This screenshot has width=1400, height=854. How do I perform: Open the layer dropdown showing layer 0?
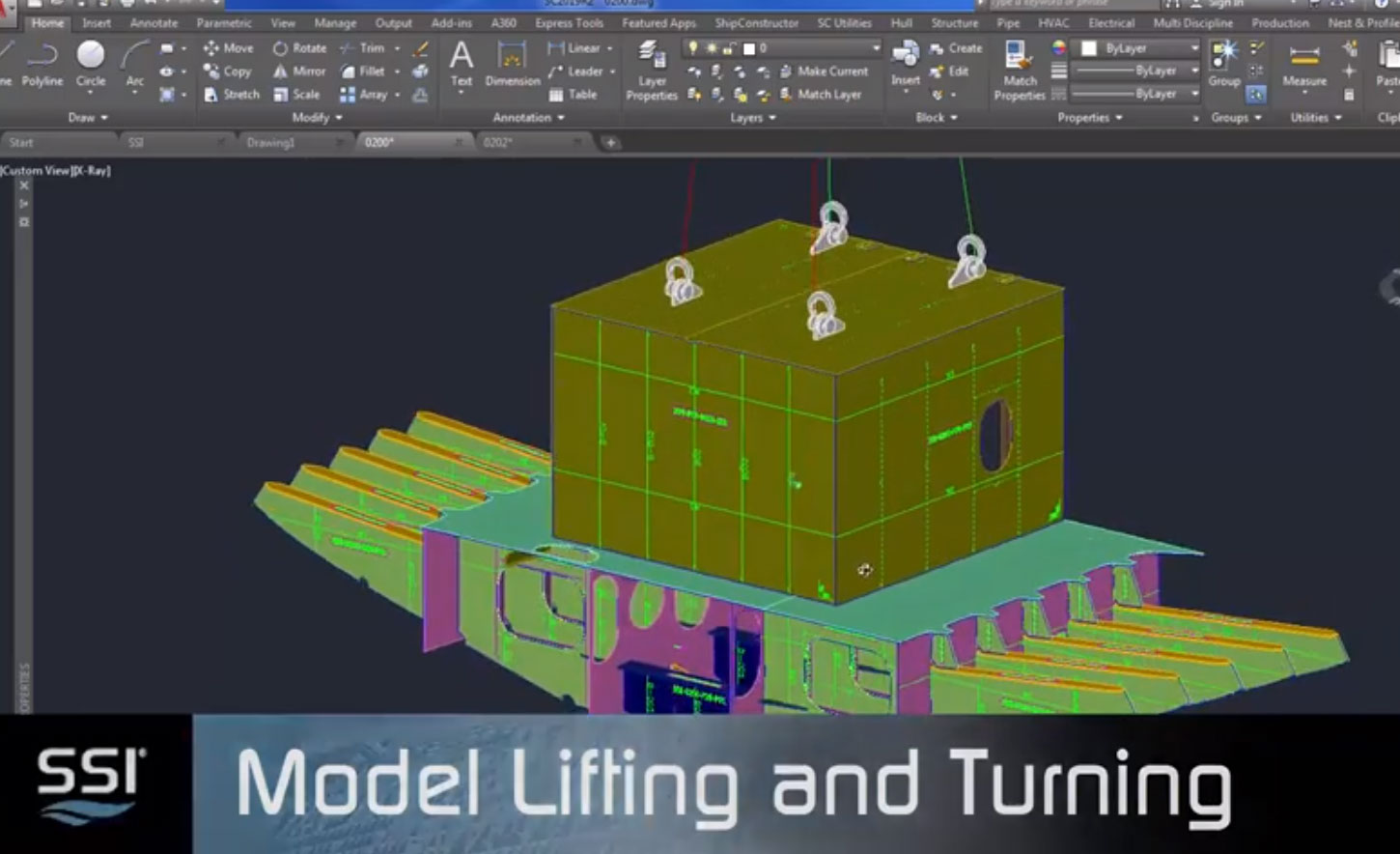[877, 46]
